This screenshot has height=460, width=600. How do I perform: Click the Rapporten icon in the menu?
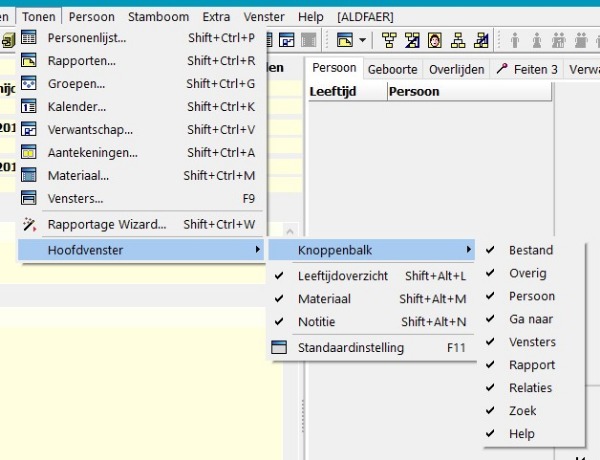click(29, 61)
